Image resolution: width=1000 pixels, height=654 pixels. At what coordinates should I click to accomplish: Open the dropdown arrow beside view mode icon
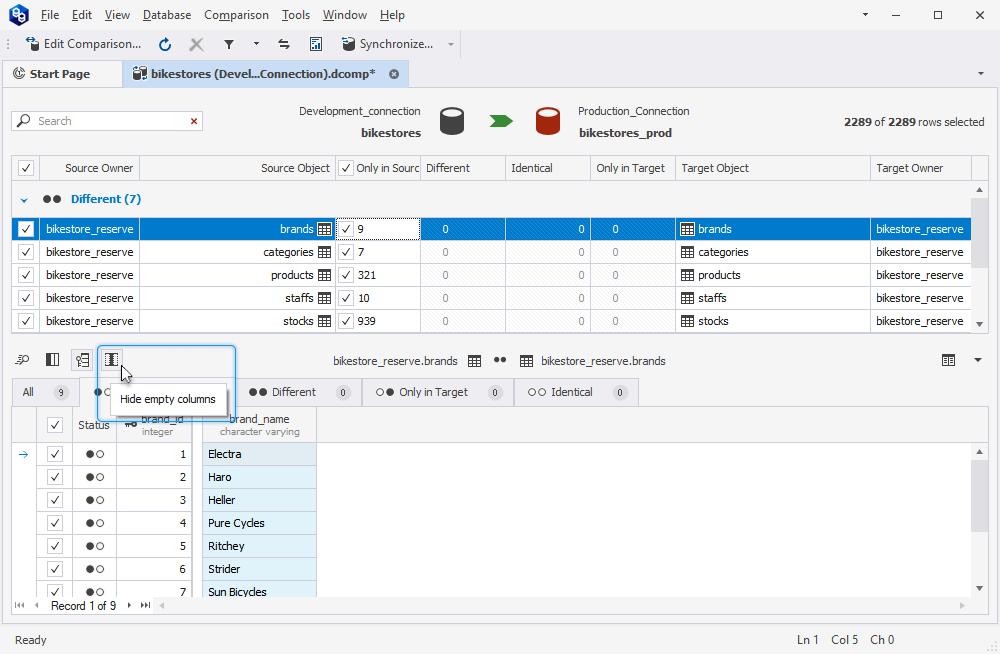pyautogui.click(x=978, y=360)
